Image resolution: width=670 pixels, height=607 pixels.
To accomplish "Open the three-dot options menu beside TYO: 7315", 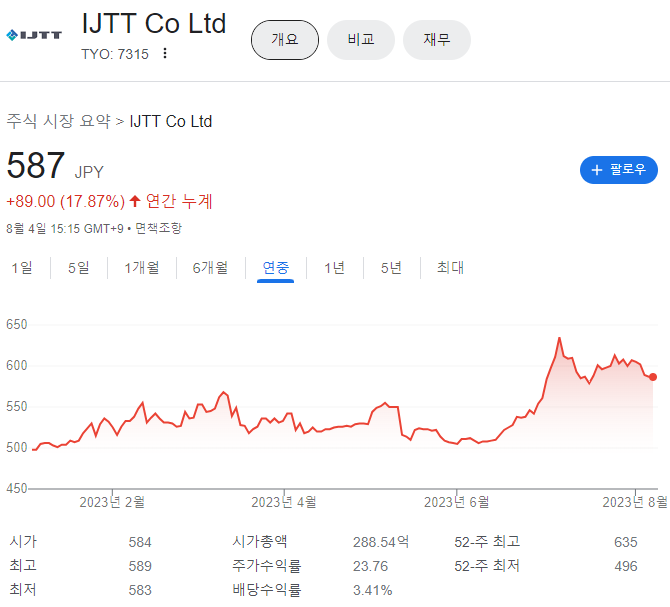I will (x=165, y=53).
